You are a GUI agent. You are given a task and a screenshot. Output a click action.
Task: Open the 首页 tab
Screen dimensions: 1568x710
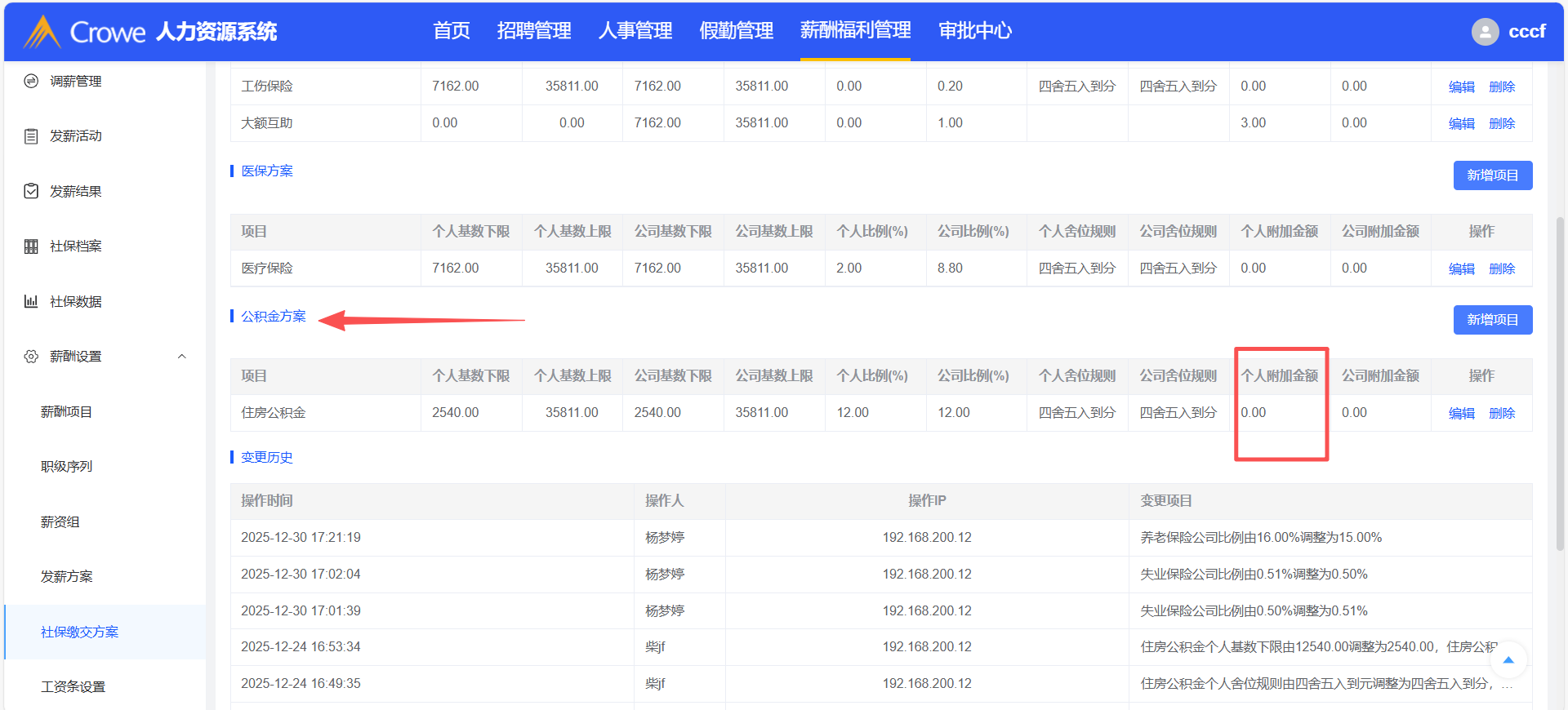pos(451,31)
